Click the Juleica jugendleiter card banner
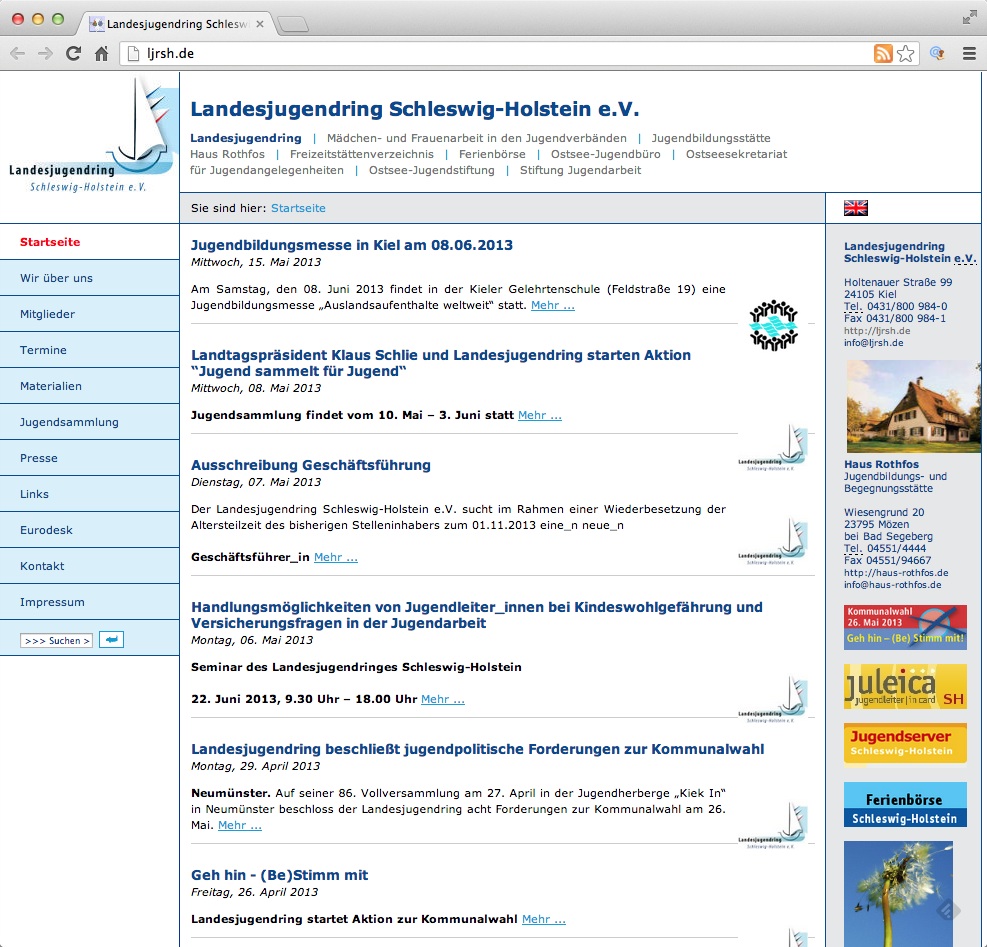The width and height of the screenshot is (987, 947). pos(905,687)
